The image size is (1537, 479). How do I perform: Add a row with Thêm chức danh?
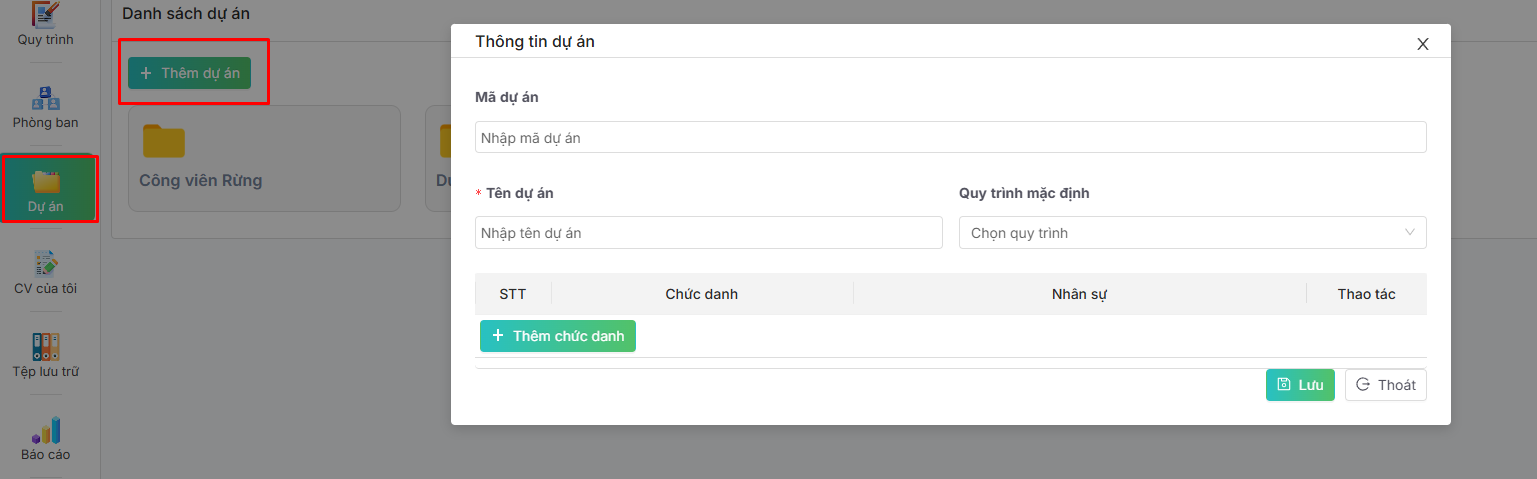pos(558,336)
